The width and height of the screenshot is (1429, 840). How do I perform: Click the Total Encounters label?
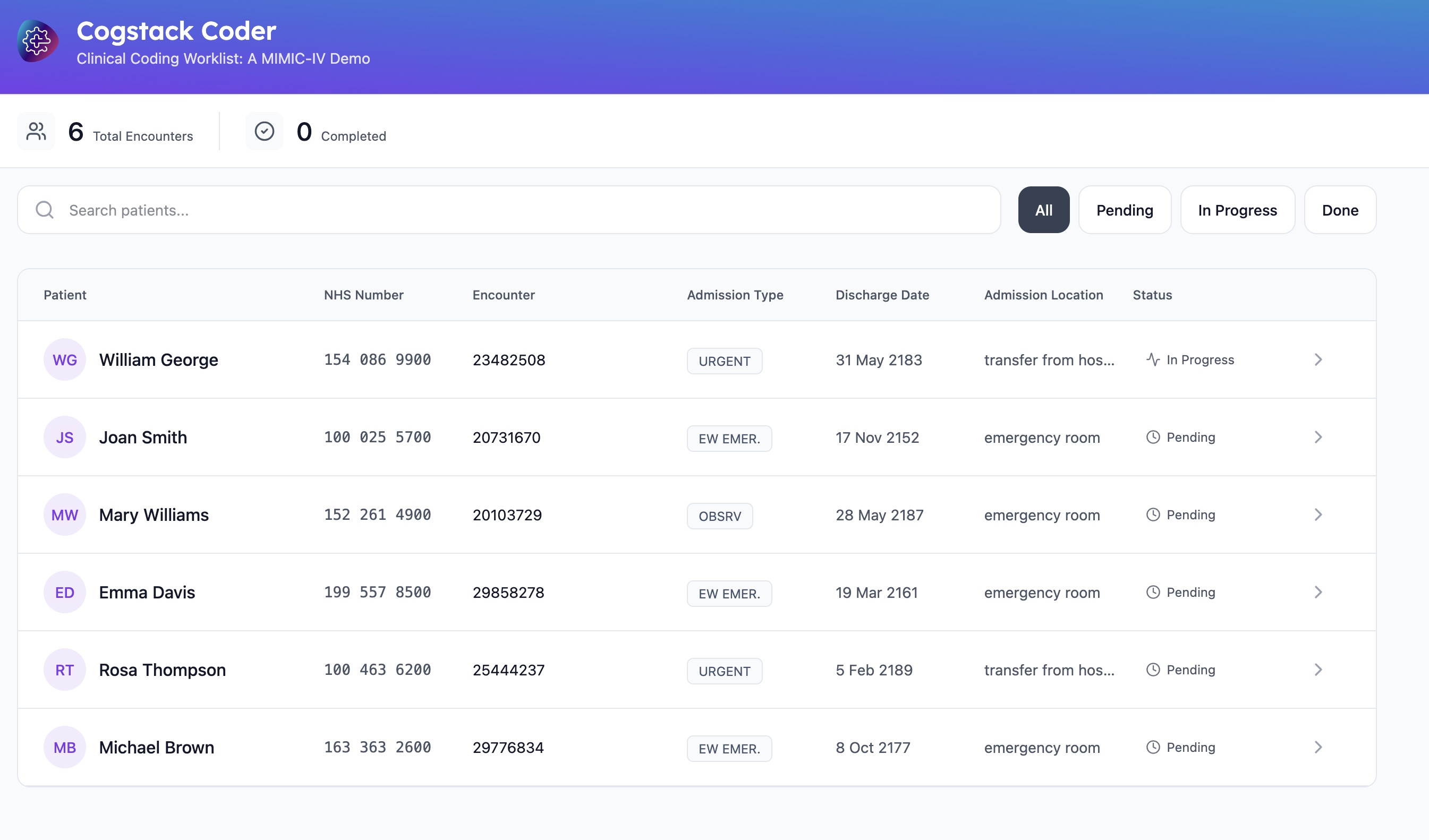click(x=143, y=136)
